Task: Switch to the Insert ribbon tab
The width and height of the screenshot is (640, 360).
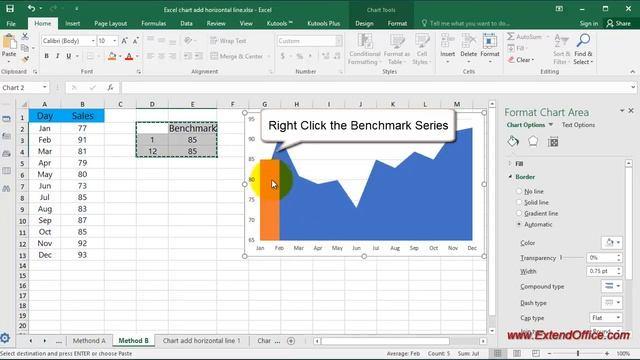Action: click(72, 23)
